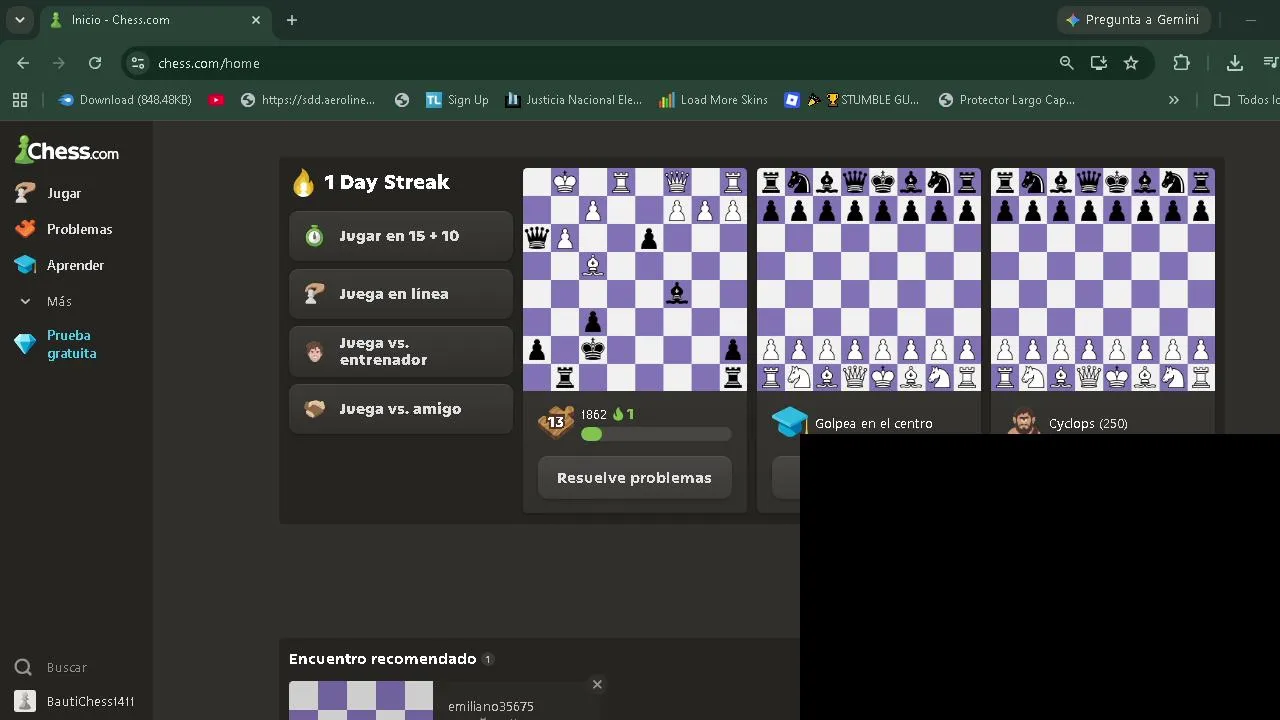
Task: Click the Golpea en el centro lesson icon
Action: click(x=790, y=422)
